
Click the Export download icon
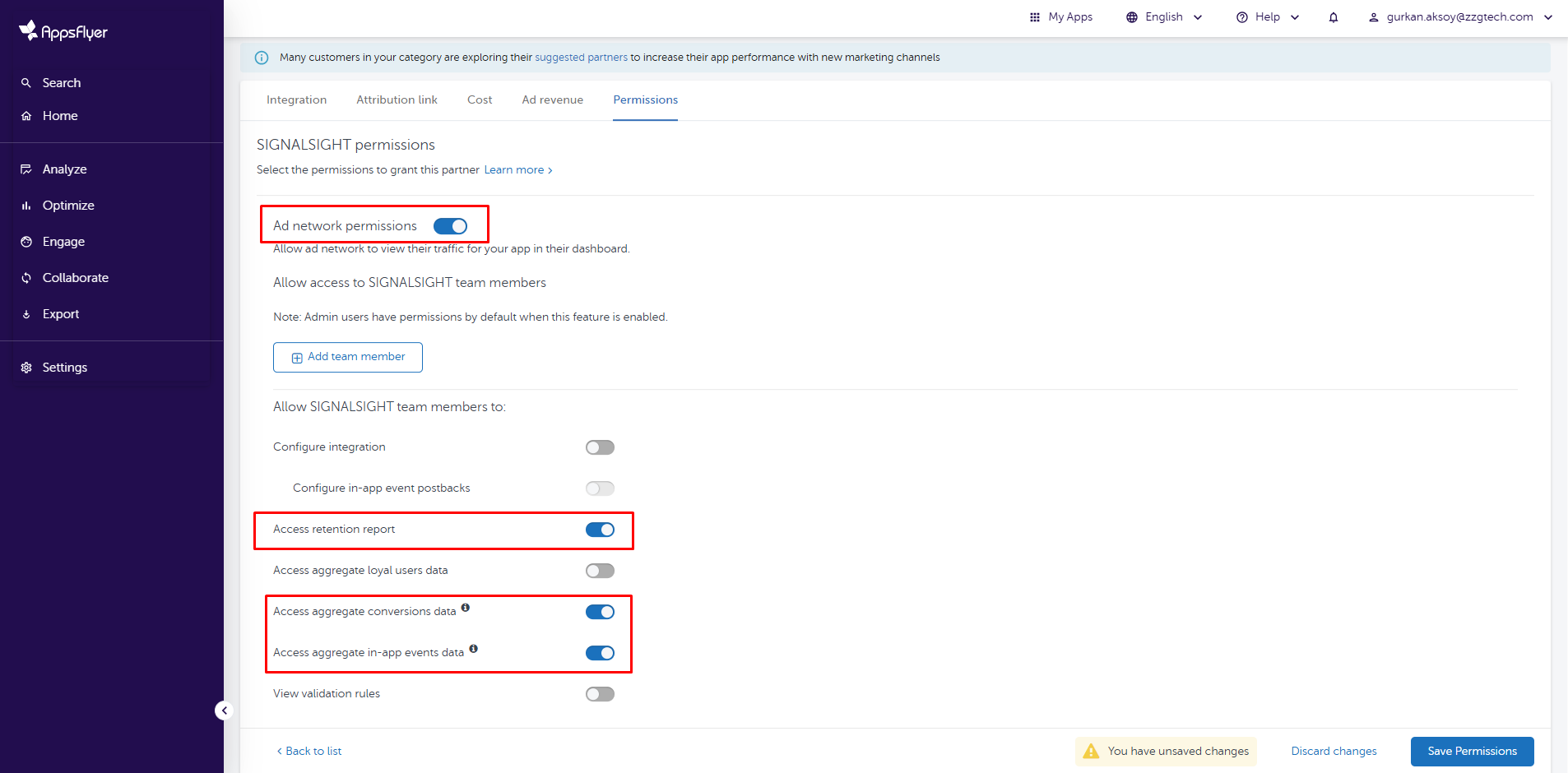[x=26, y=314]
